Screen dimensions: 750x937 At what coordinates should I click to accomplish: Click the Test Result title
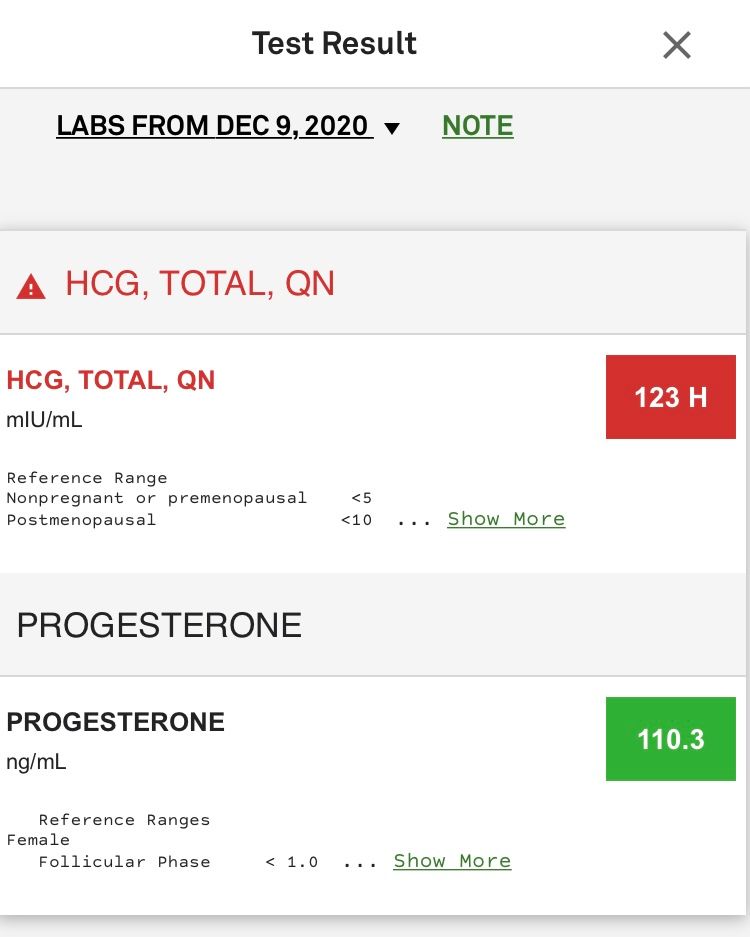[x=334, y=44]
